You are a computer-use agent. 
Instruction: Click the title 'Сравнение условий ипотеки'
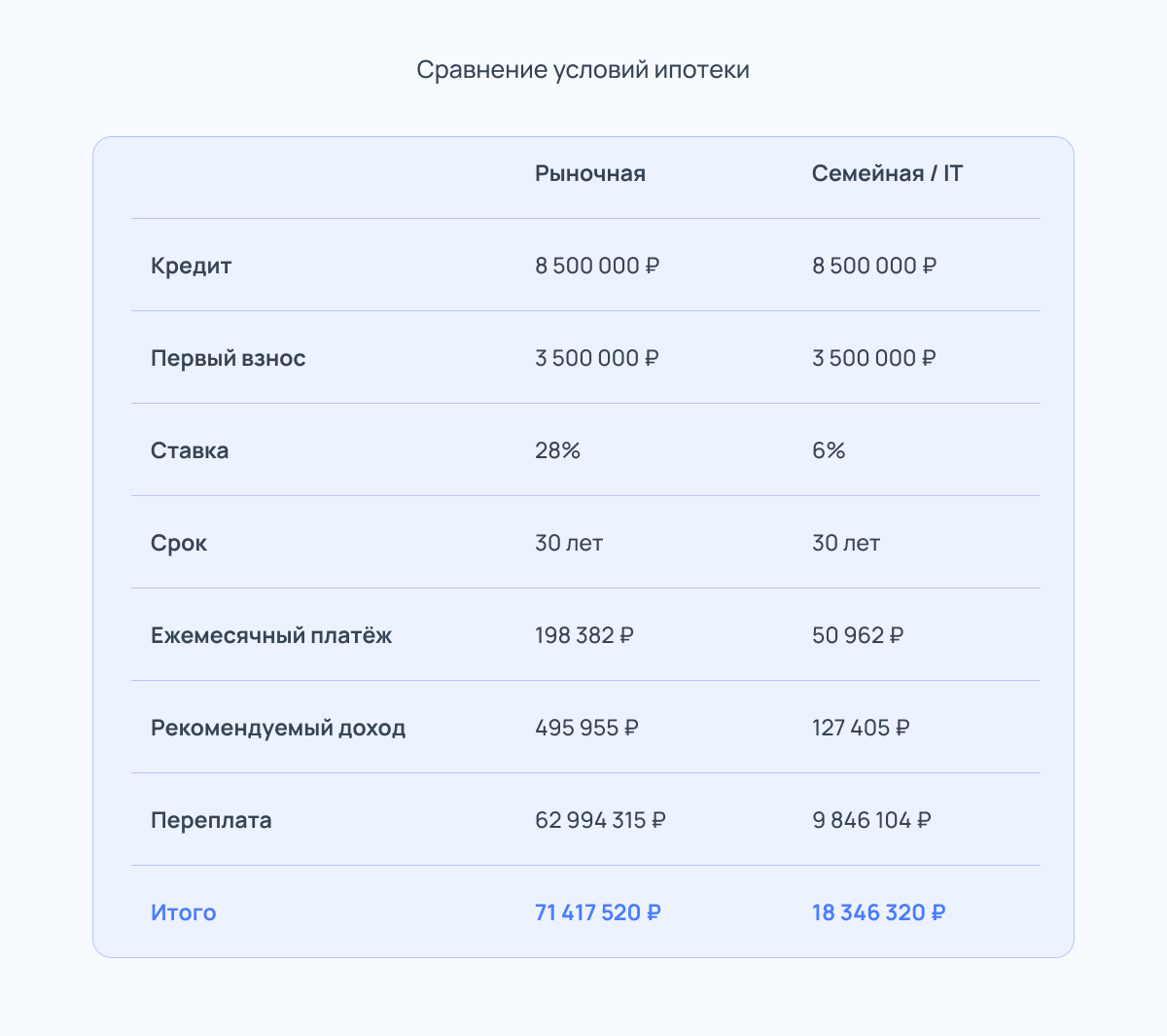click(583, 70)
